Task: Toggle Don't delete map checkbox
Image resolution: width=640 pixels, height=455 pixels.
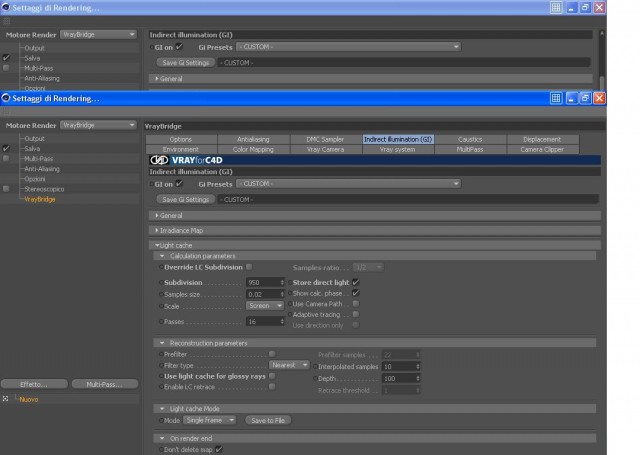Action: [219, 449]
